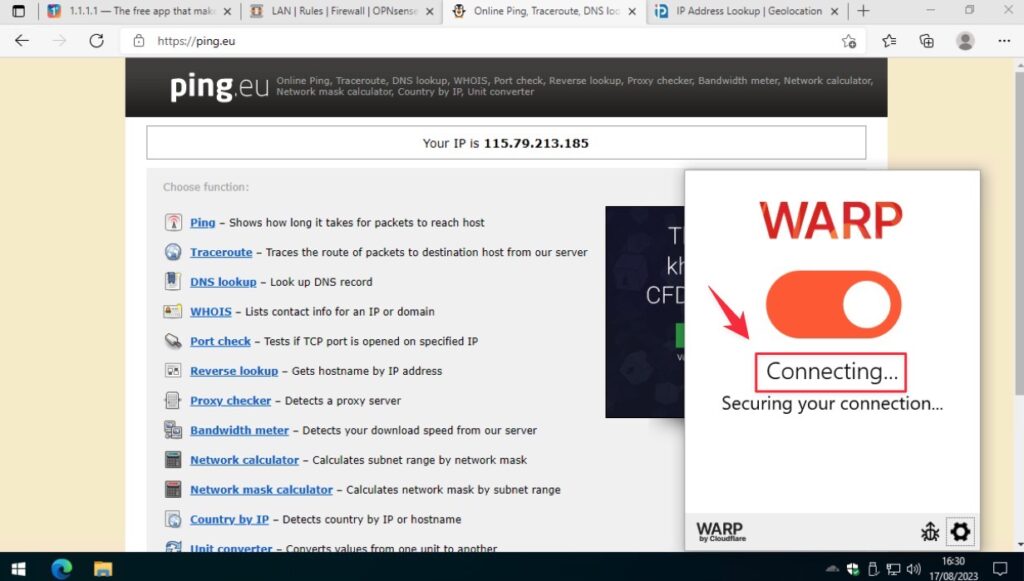Open the Reverse lookup link
Image resolution: width=1024 pixels, height=581 pixels.
234,371
